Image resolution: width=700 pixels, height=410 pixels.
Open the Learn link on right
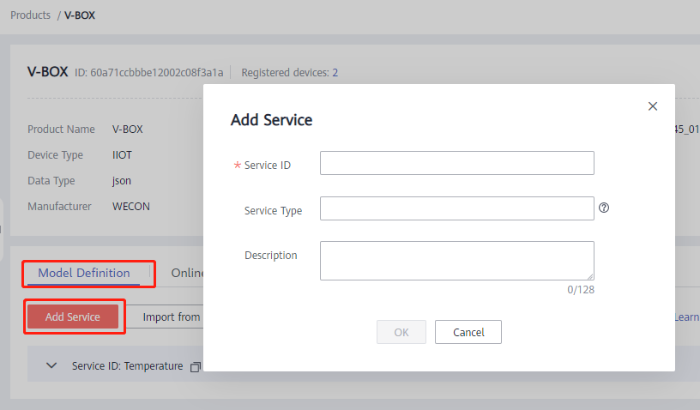pos(686,317)
